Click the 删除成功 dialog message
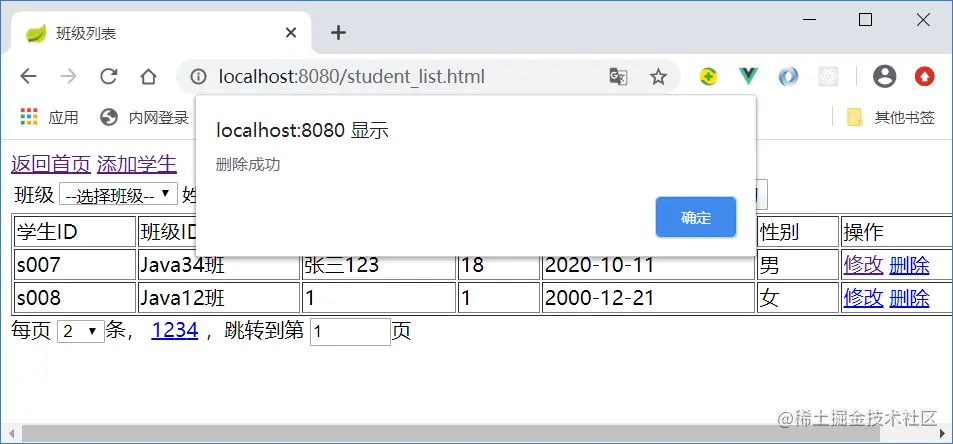 click(x=248, y=164)
